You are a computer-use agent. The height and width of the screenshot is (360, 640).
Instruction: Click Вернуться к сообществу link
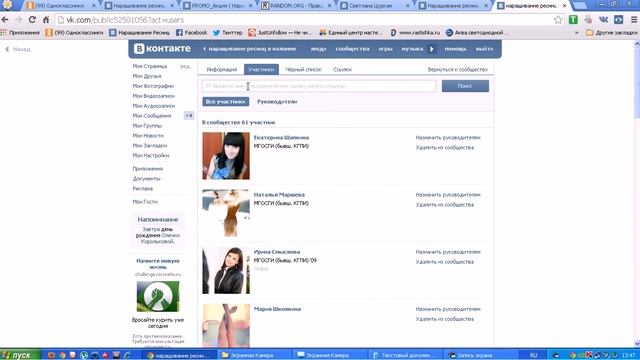point(458,69)
